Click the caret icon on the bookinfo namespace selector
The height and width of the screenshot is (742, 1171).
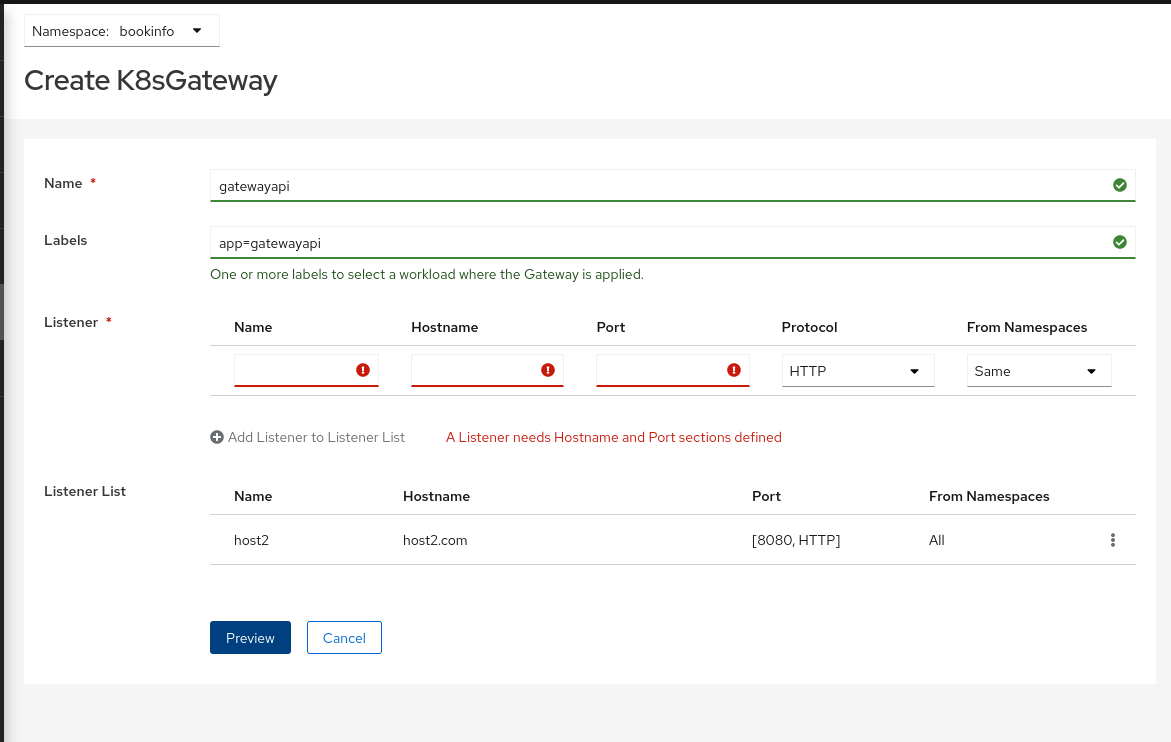click(196, 31)
